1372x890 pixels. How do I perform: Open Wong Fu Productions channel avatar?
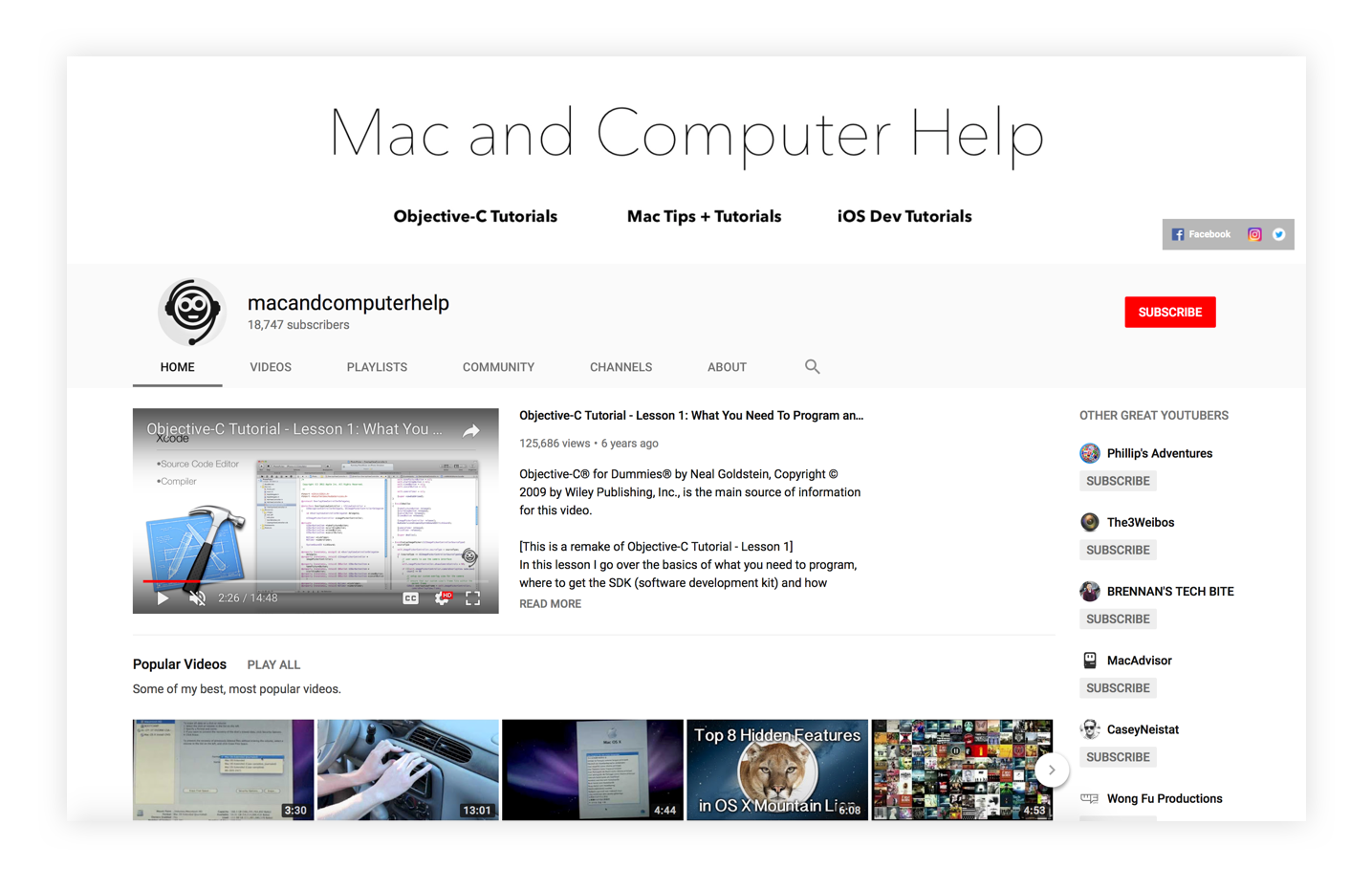coord(1090,798)
